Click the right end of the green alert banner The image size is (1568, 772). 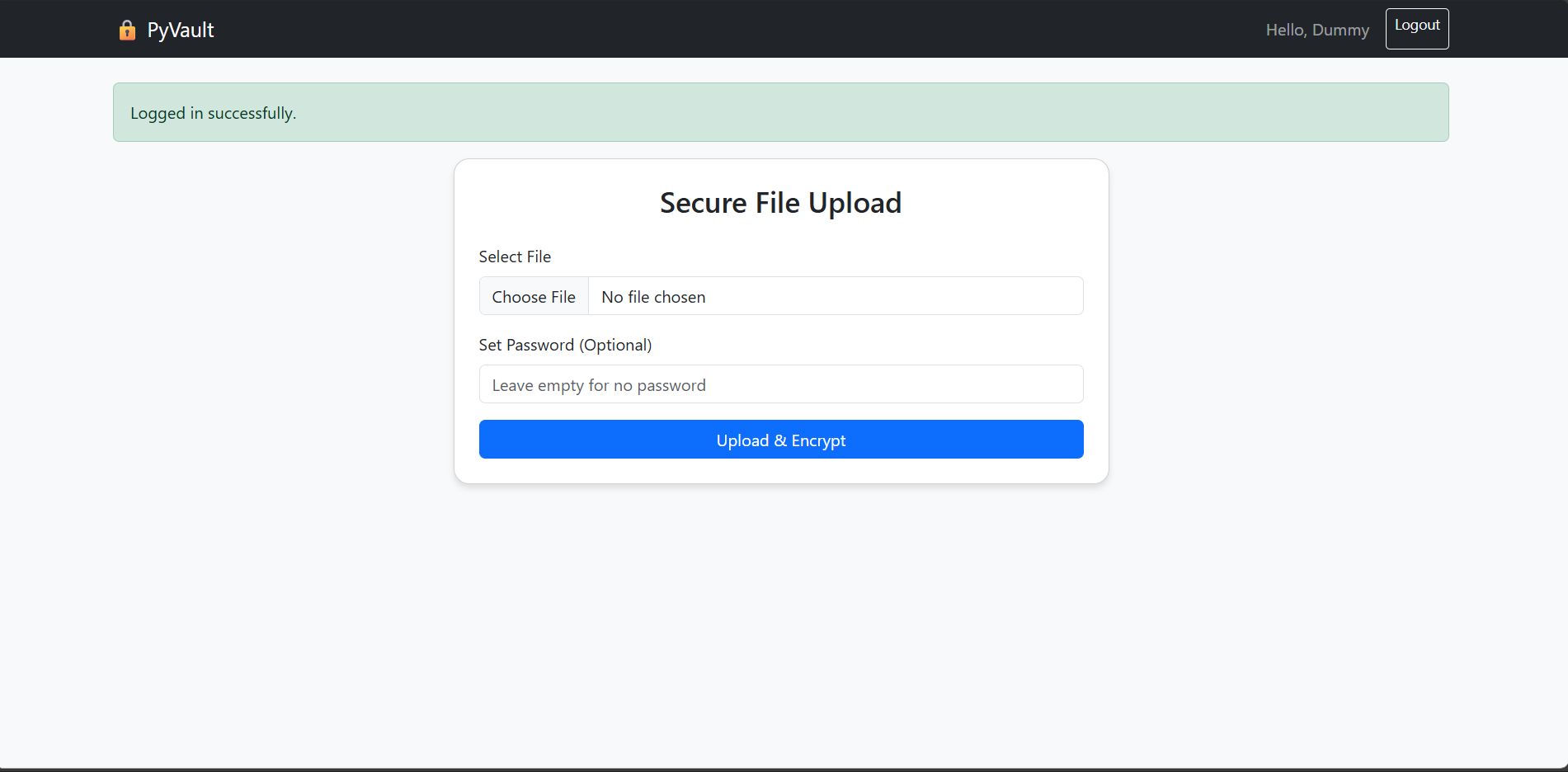click(1402, 113)
